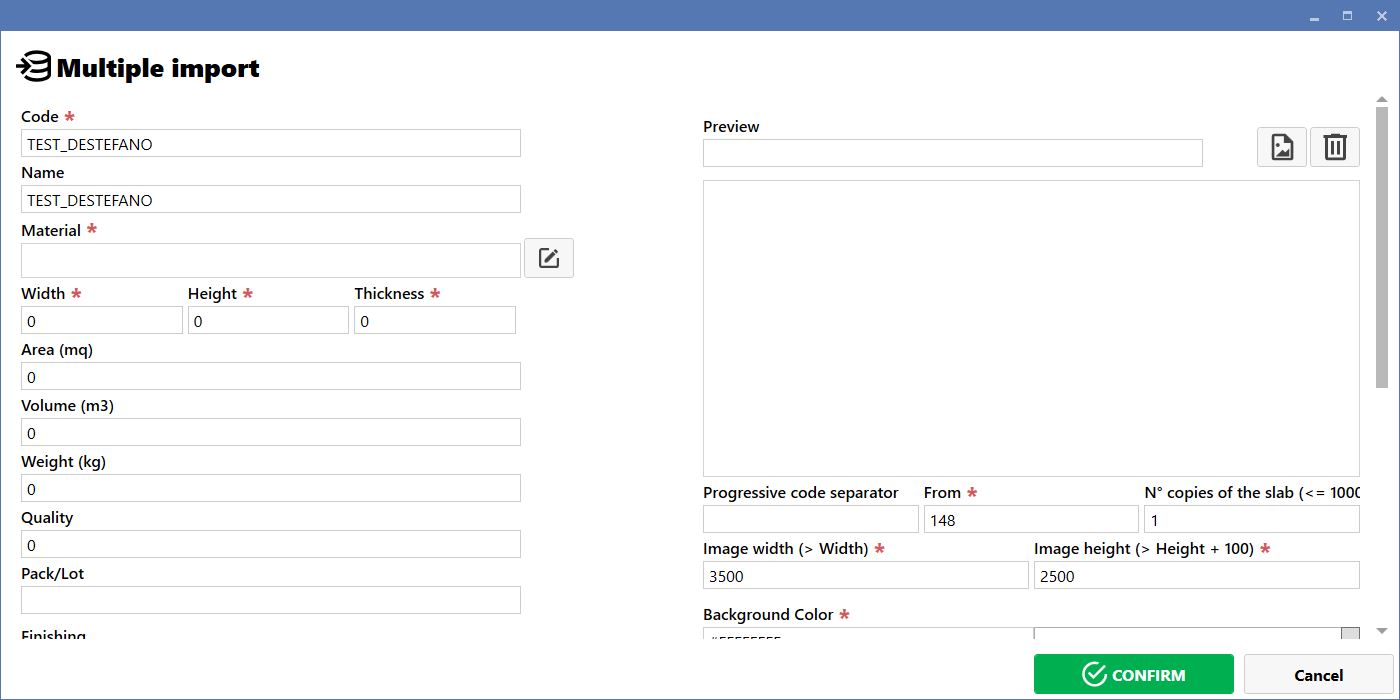
Task: Click inside the Material field
Action: 271,260
